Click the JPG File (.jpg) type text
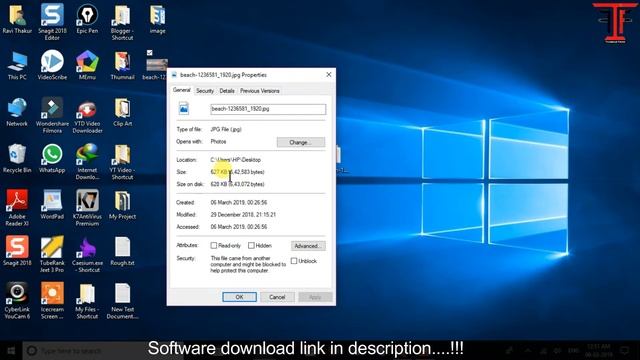This screenshot has height=360, width=640. point(226,129)
